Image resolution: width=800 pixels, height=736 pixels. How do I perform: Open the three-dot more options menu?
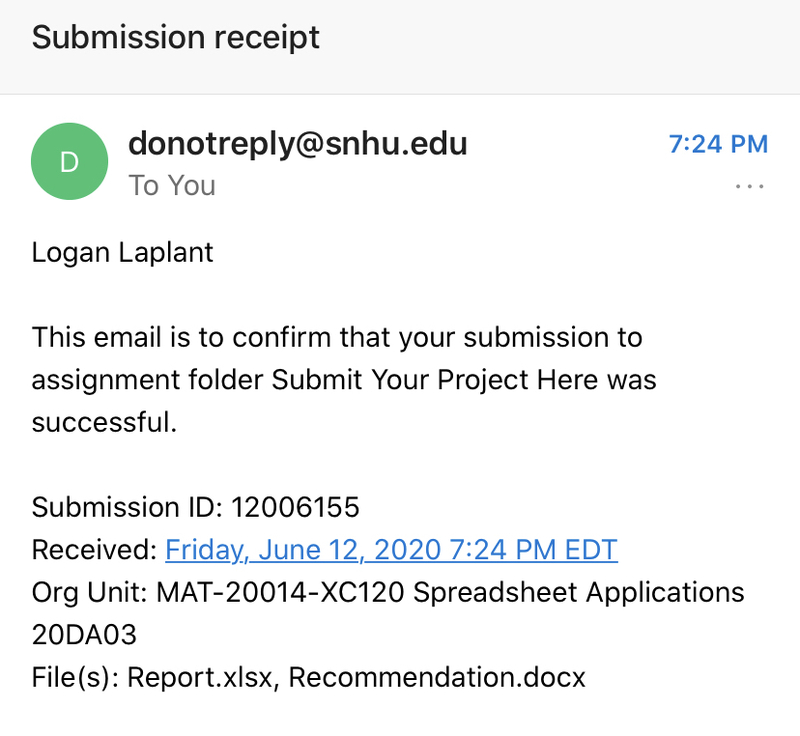(x=749, y=186)
